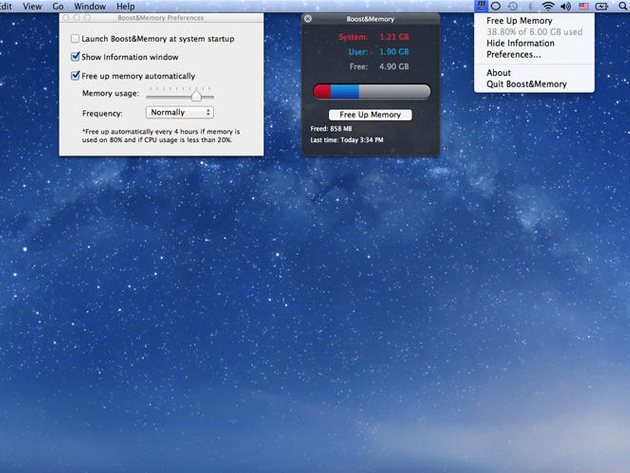630x473 pixels.
Task: Uncheck Show Information window
Action: tap(75, 57)
